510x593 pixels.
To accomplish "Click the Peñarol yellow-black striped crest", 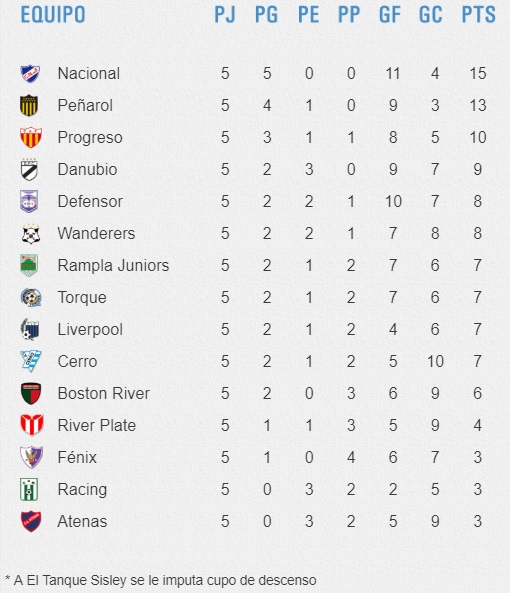I will tap(29, 105).
